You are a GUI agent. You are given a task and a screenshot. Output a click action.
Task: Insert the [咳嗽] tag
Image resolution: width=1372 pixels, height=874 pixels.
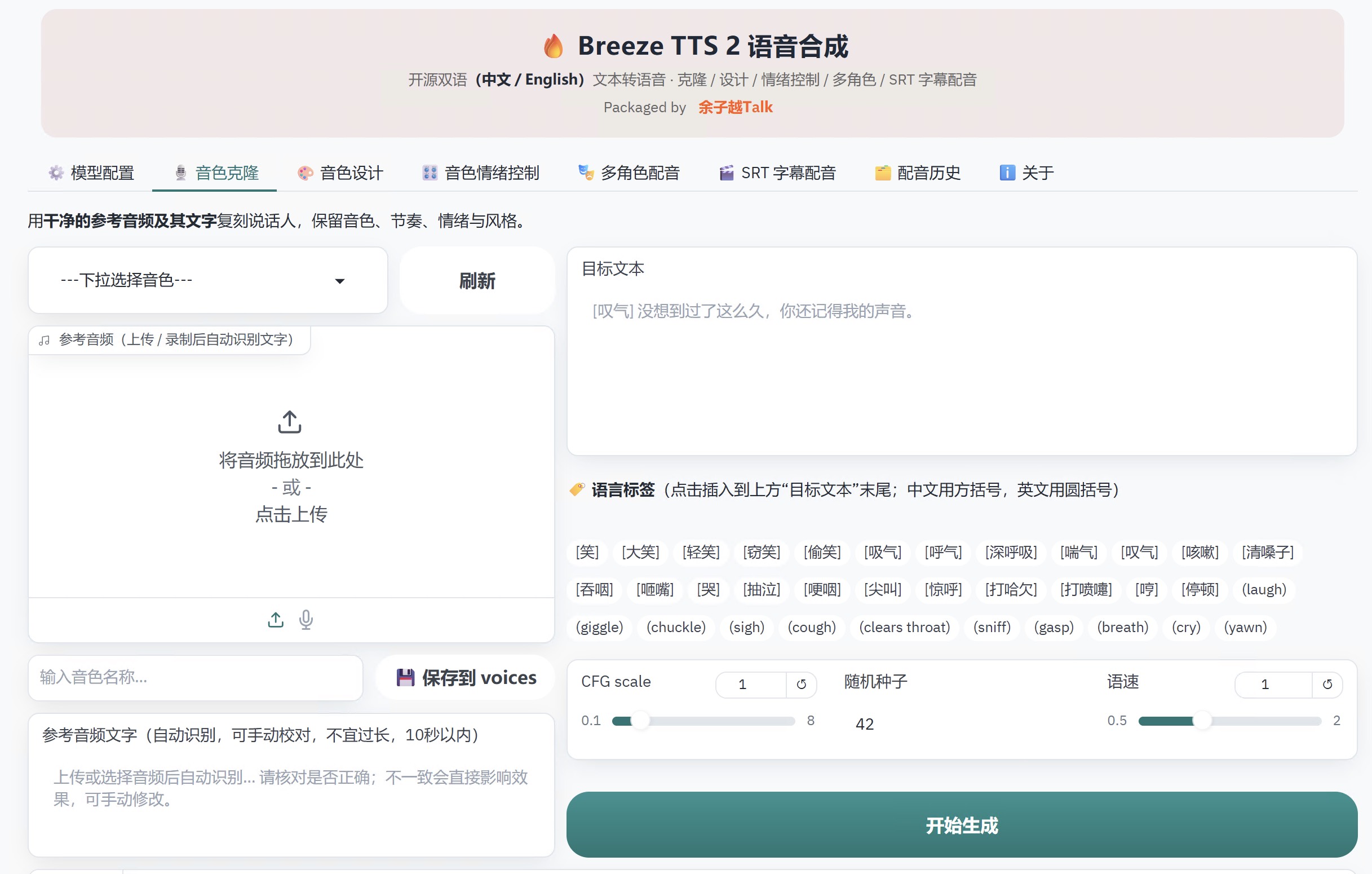[1200, 552]
